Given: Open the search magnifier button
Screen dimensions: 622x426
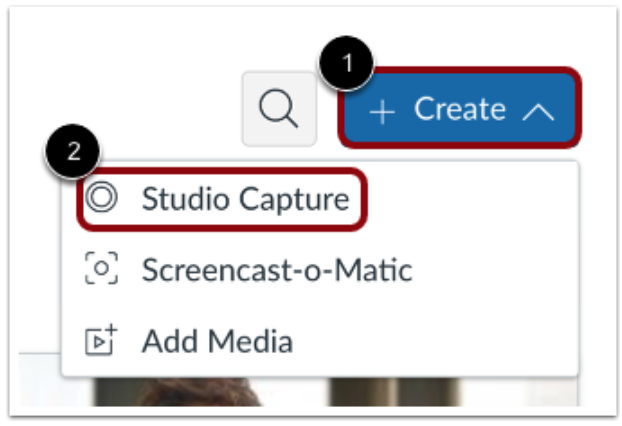Looking at the screenshot, I should pos(279,109).
